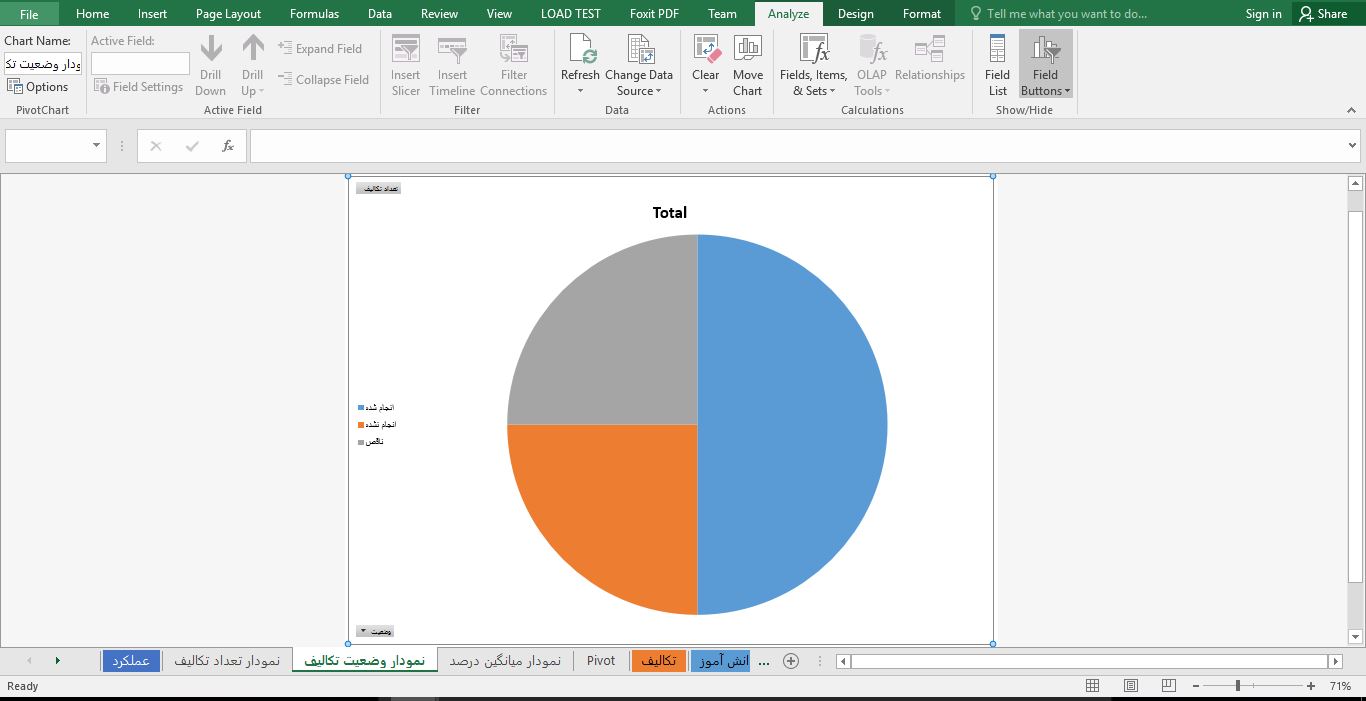Open the نمودار تعداد تکالیف sheet tab
This screenshot has height=701, width=1366.
[227, 661]
